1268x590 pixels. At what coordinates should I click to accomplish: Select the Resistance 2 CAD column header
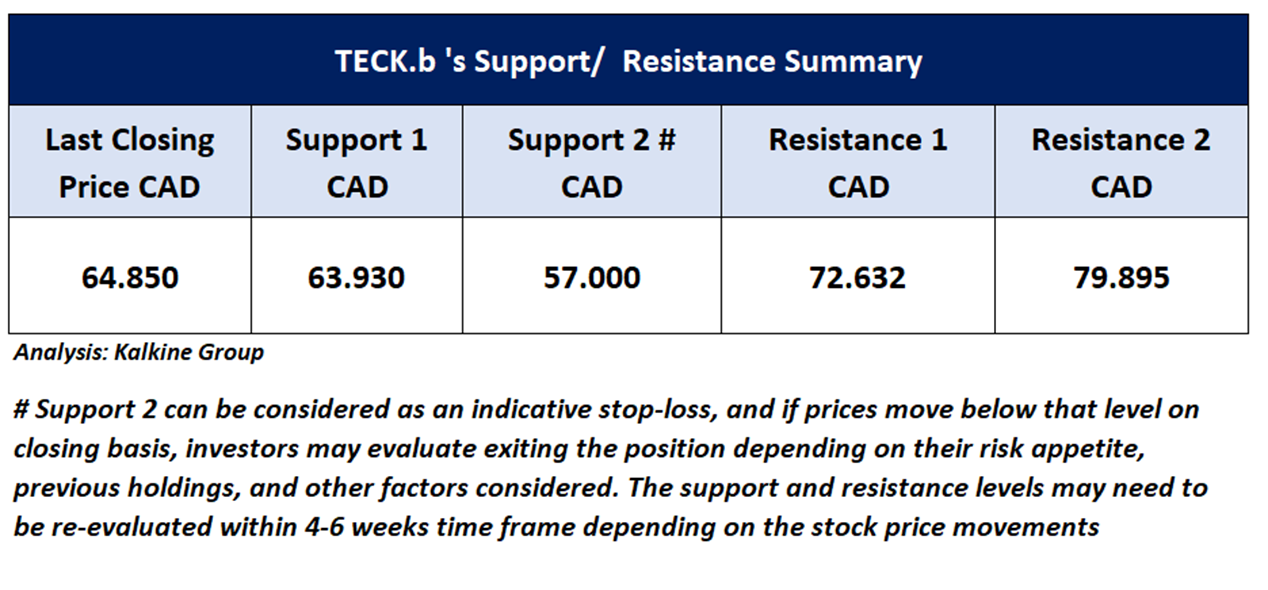tap(1120, 162)
